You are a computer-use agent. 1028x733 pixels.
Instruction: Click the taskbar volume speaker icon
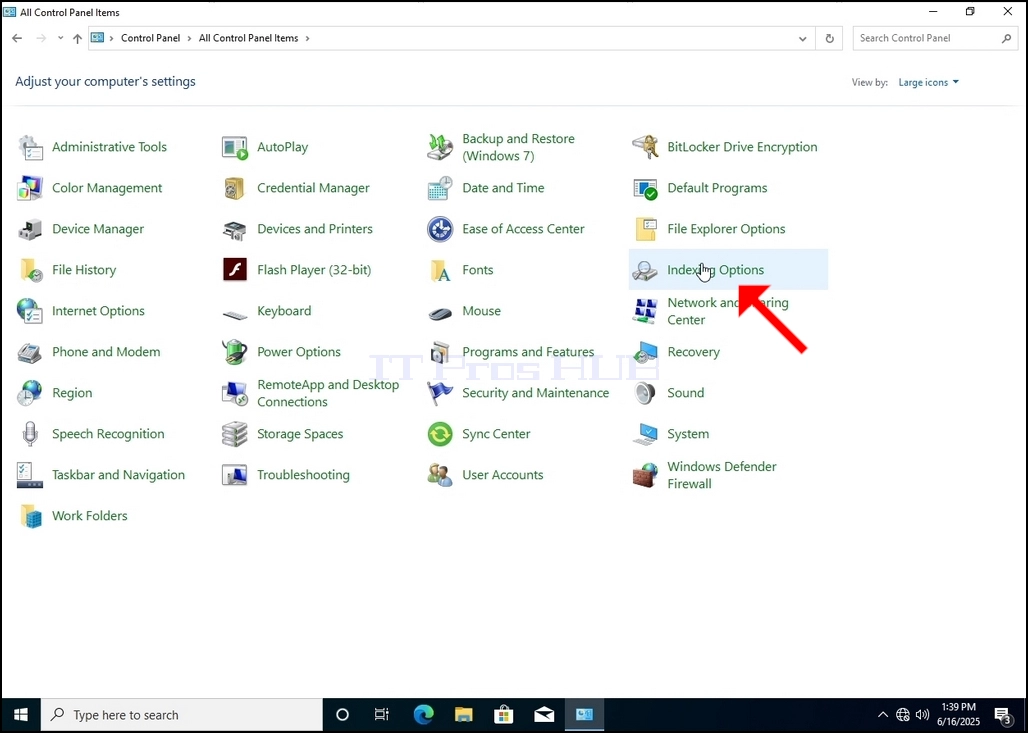click(922, 715)
